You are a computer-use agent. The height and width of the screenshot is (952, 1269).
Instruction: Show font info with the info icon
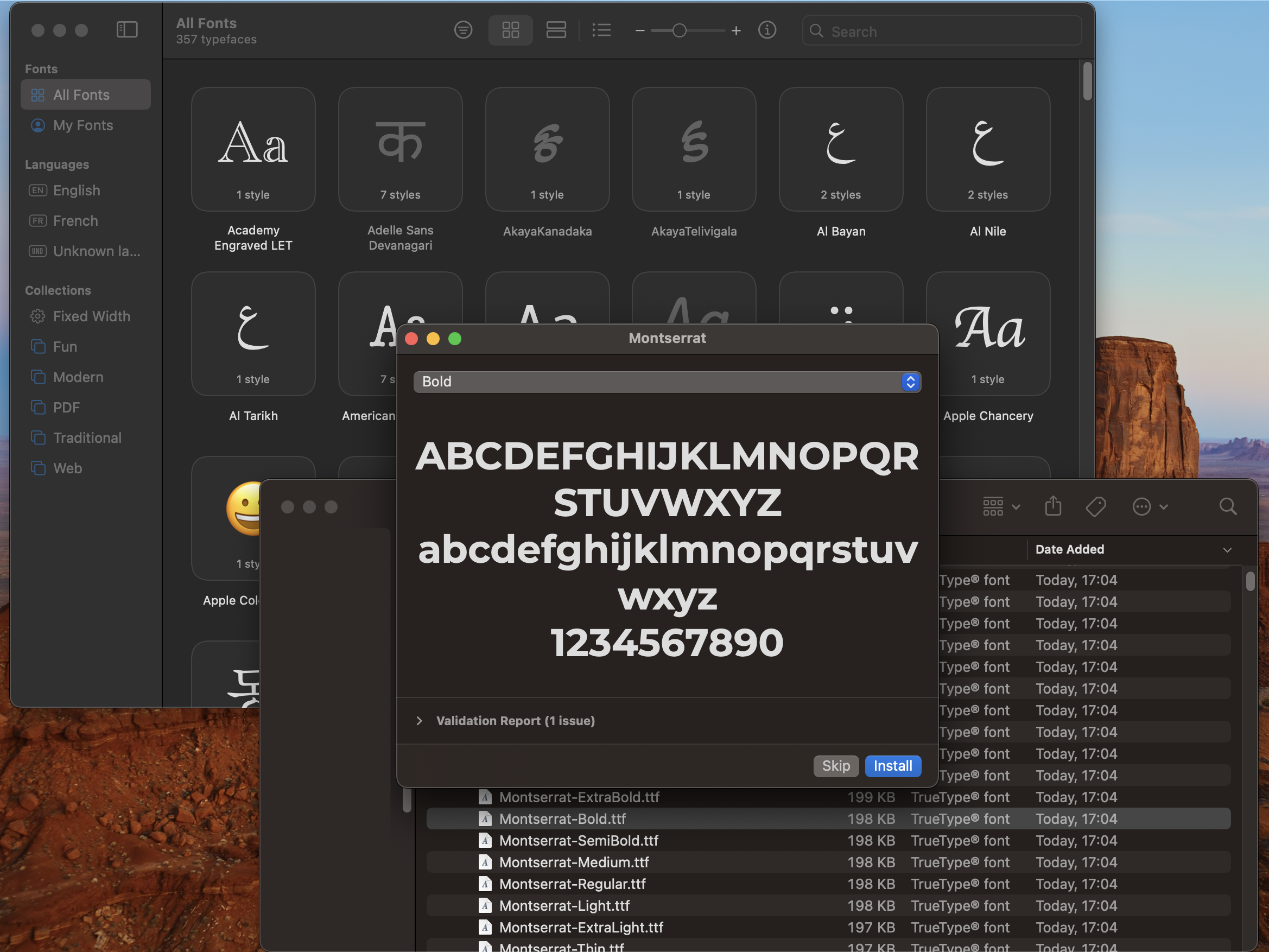767,30
